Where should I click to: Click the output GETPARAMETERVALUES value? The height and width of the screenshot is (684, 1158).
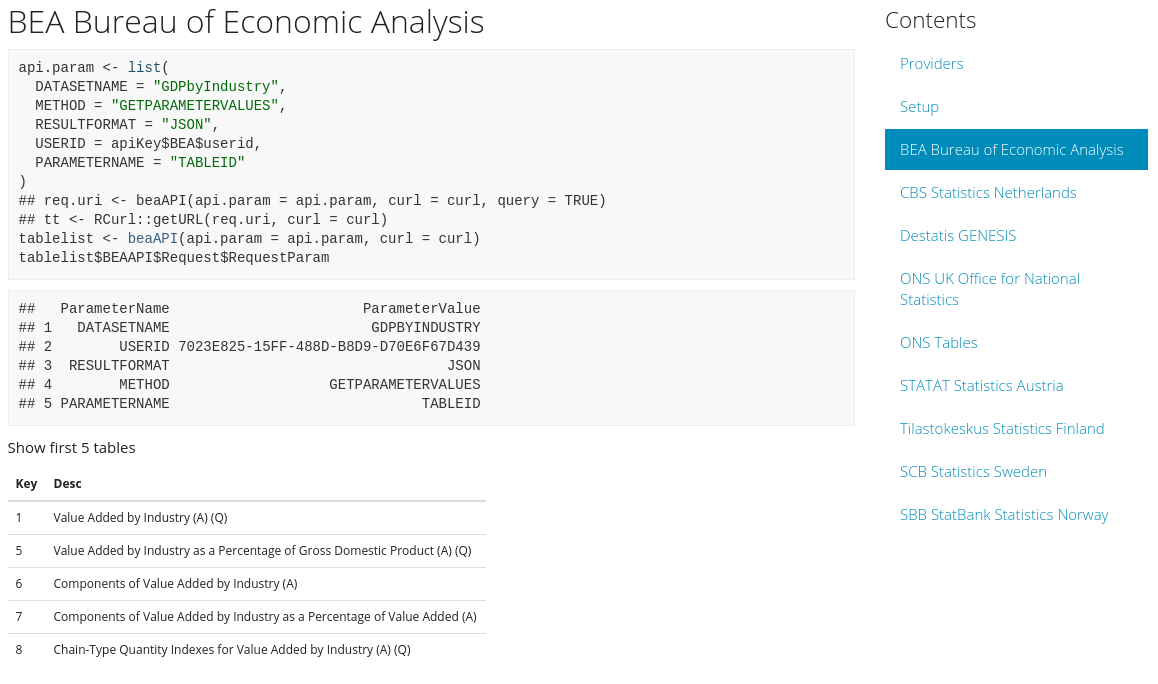(x=405, y=384)
